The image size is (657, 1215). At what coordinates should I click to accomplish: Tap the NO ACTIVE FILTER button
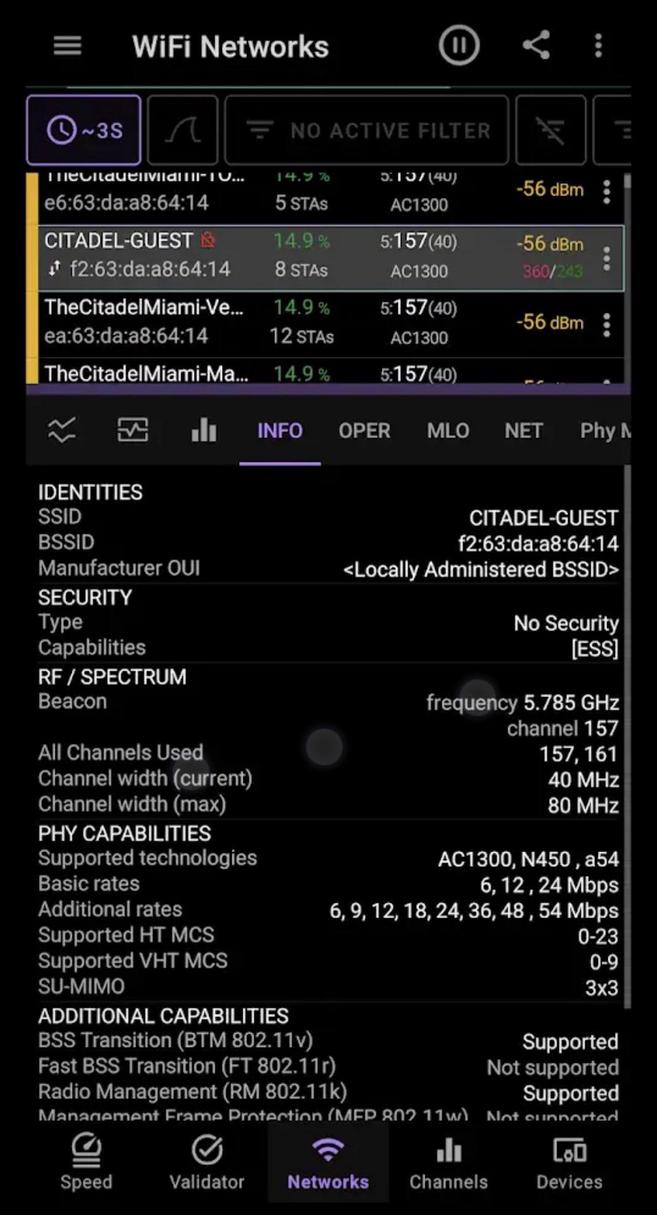point(367,130)
